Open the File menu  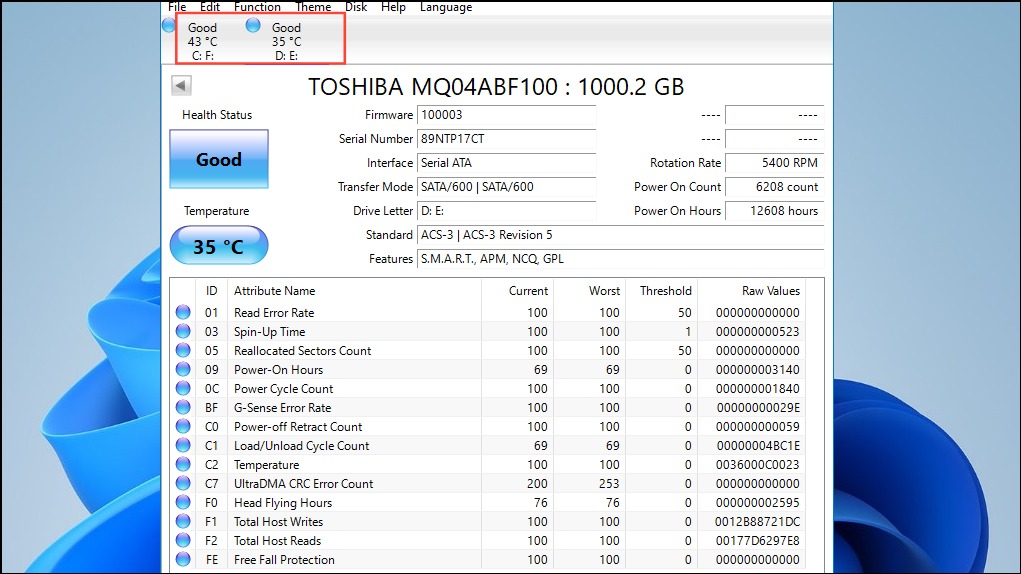point(177,7)
